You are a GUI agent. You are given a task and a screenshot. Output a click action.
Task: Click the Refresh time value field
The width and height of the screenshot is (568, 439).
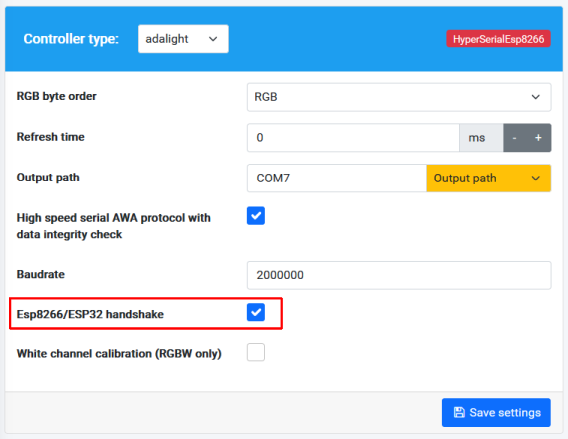click(353, 138)
